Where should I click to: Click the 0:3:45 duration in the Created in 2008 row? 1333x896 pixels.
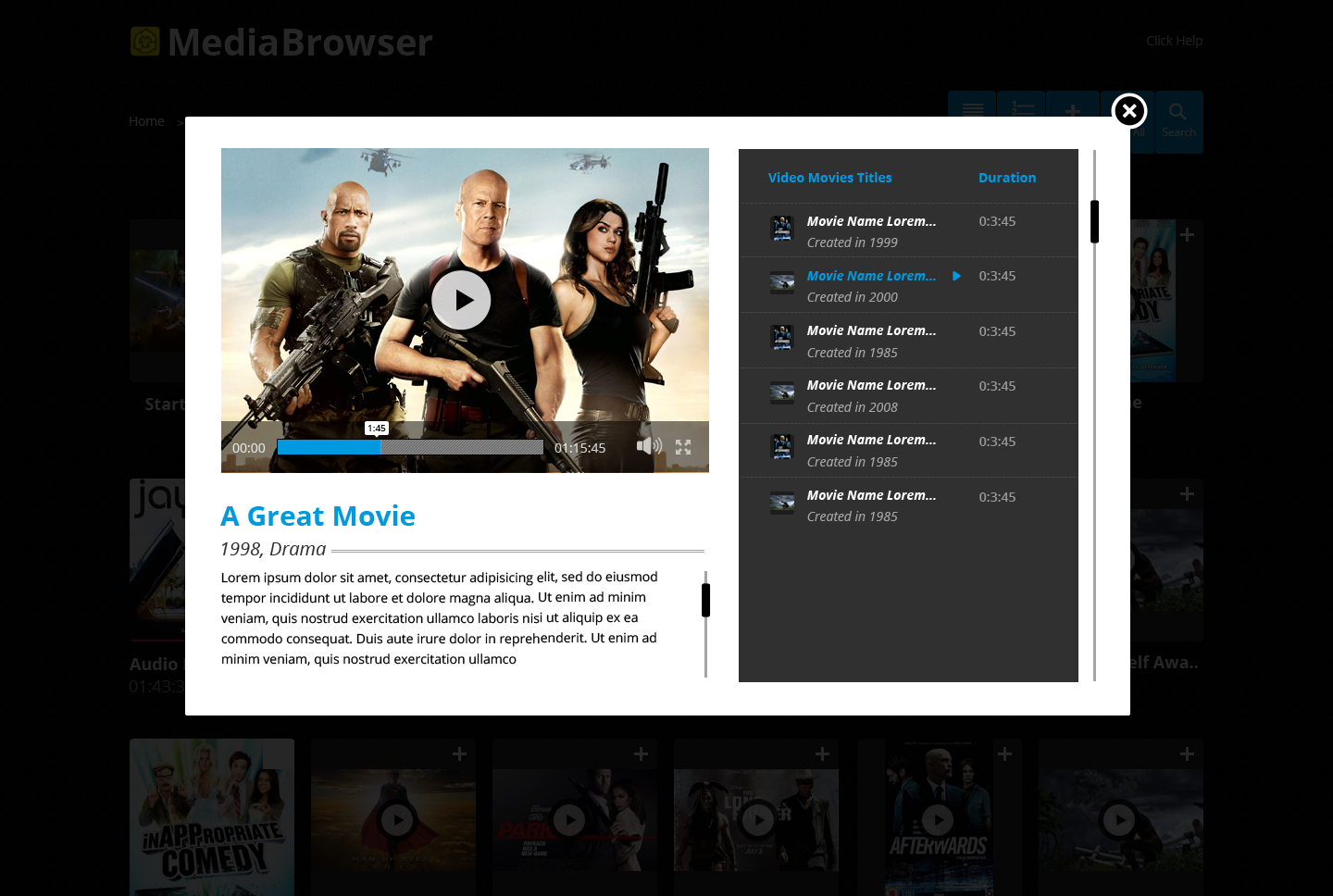tap(997, 386)
